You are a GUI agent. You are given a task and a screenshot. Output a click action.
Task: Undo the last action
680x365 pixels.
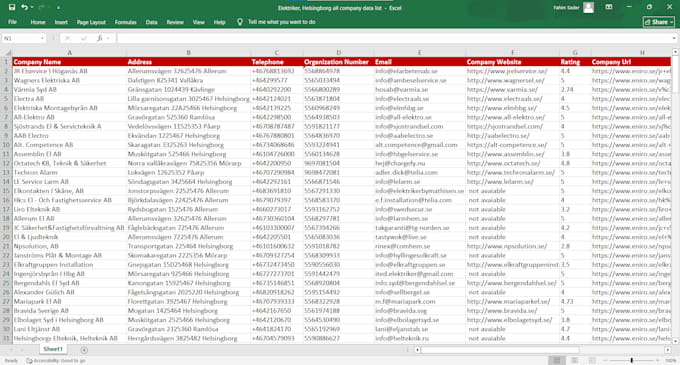pyautogui.click(x=24, y=7)
